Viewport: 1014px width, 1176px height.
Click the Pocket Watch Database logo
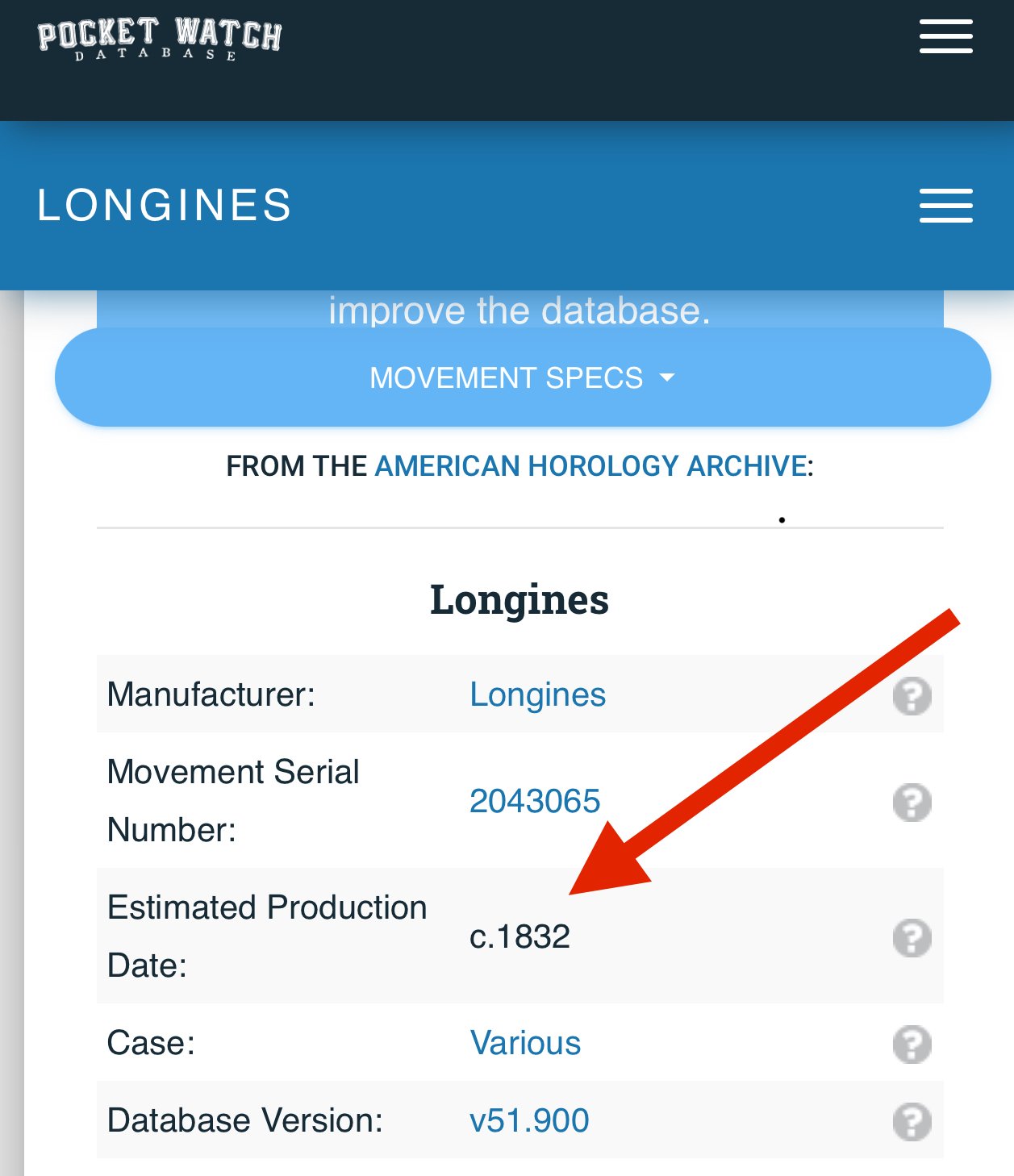pos(160,38)
